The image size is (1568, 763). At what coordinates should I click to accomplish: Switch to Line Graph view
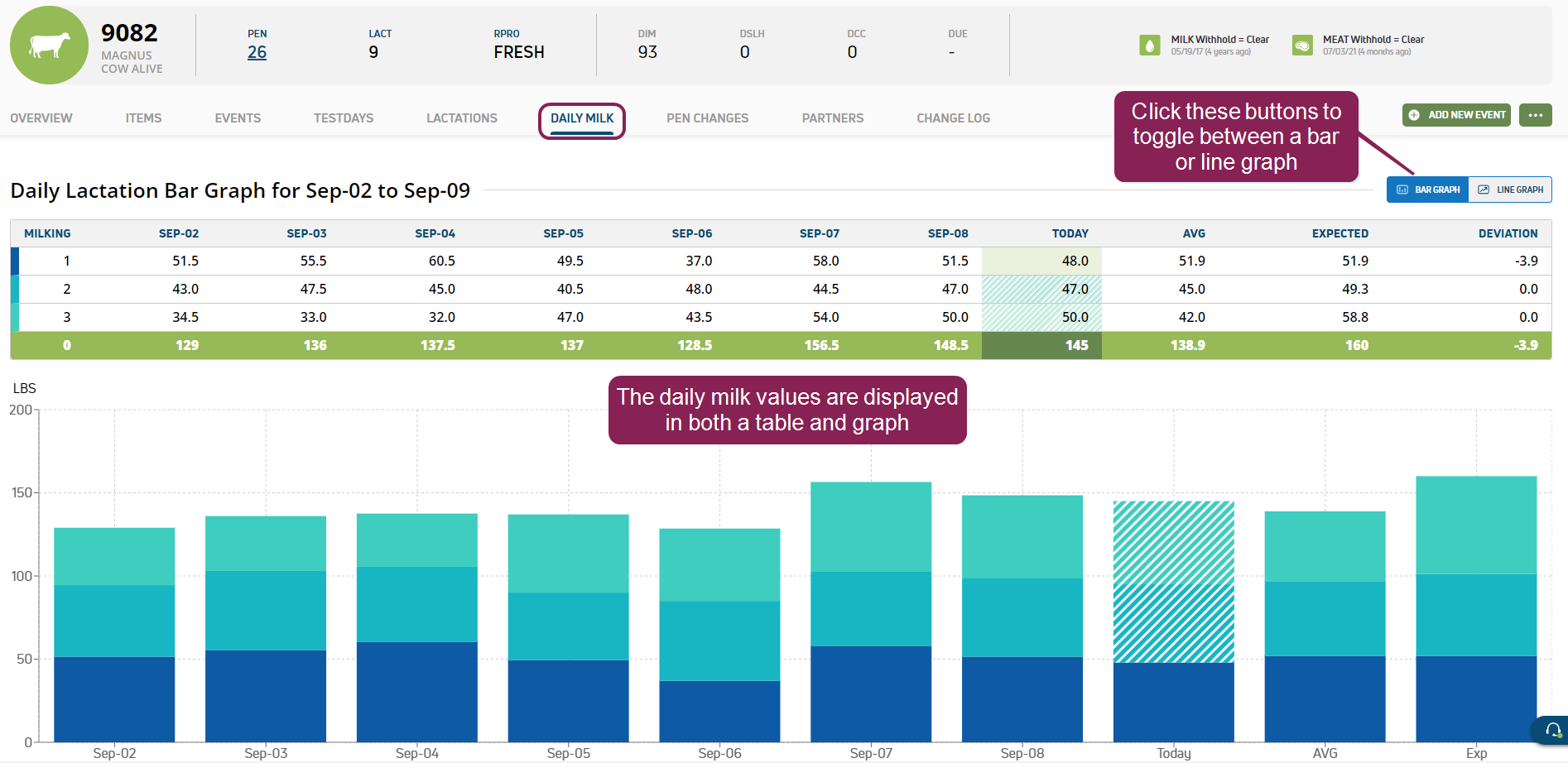tap(1510, 190)
